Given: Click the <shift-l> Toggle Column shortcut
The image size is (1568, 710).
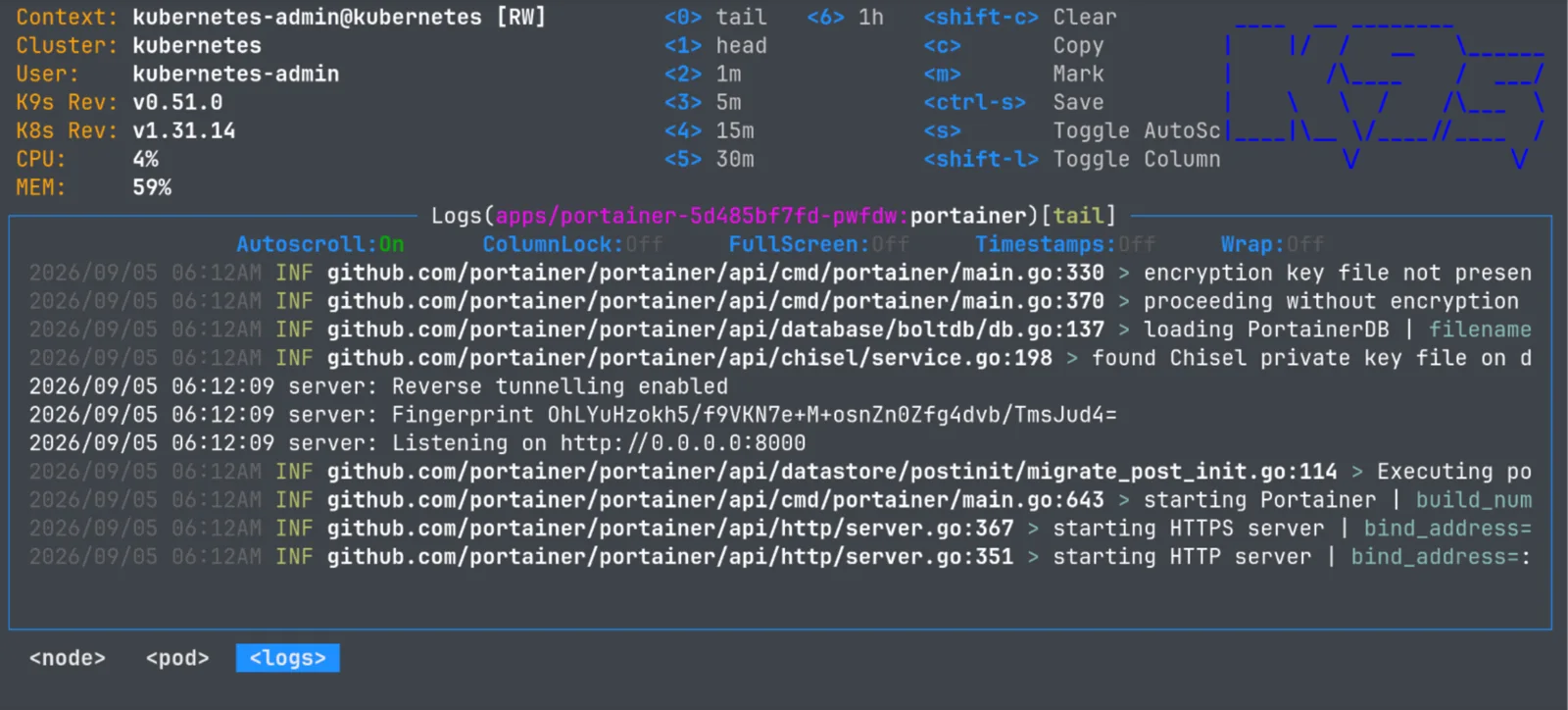Looking at the screenshot, I should [1072, 160].
